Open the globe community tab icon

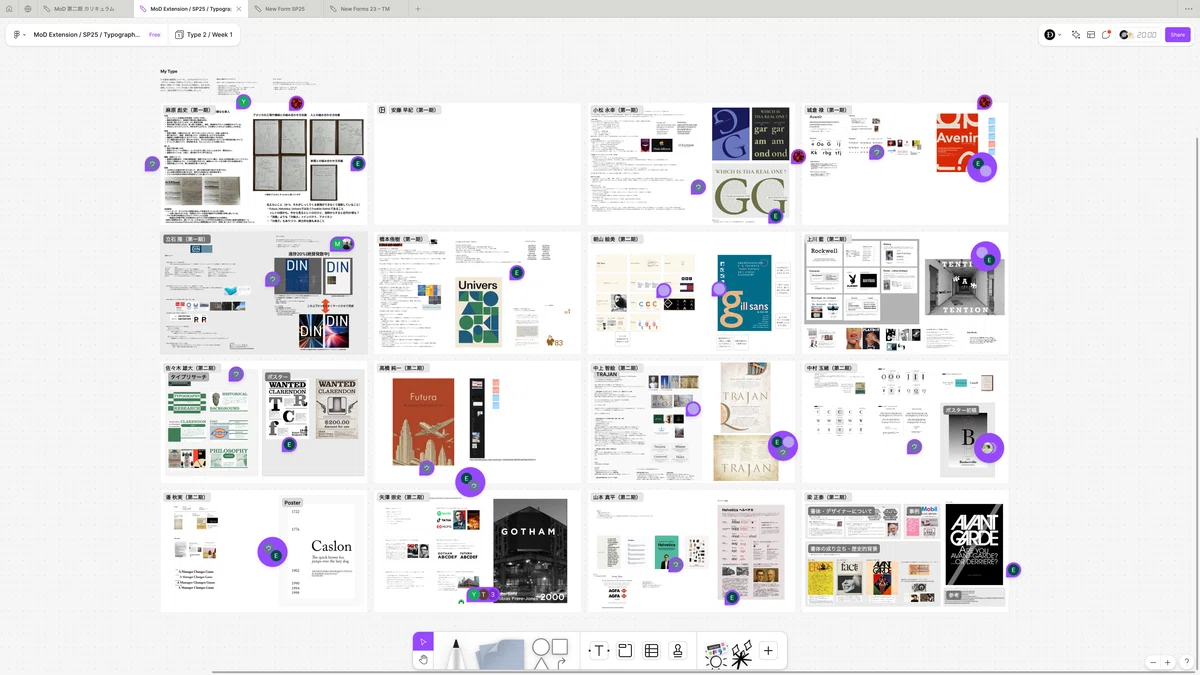[28, 8]
